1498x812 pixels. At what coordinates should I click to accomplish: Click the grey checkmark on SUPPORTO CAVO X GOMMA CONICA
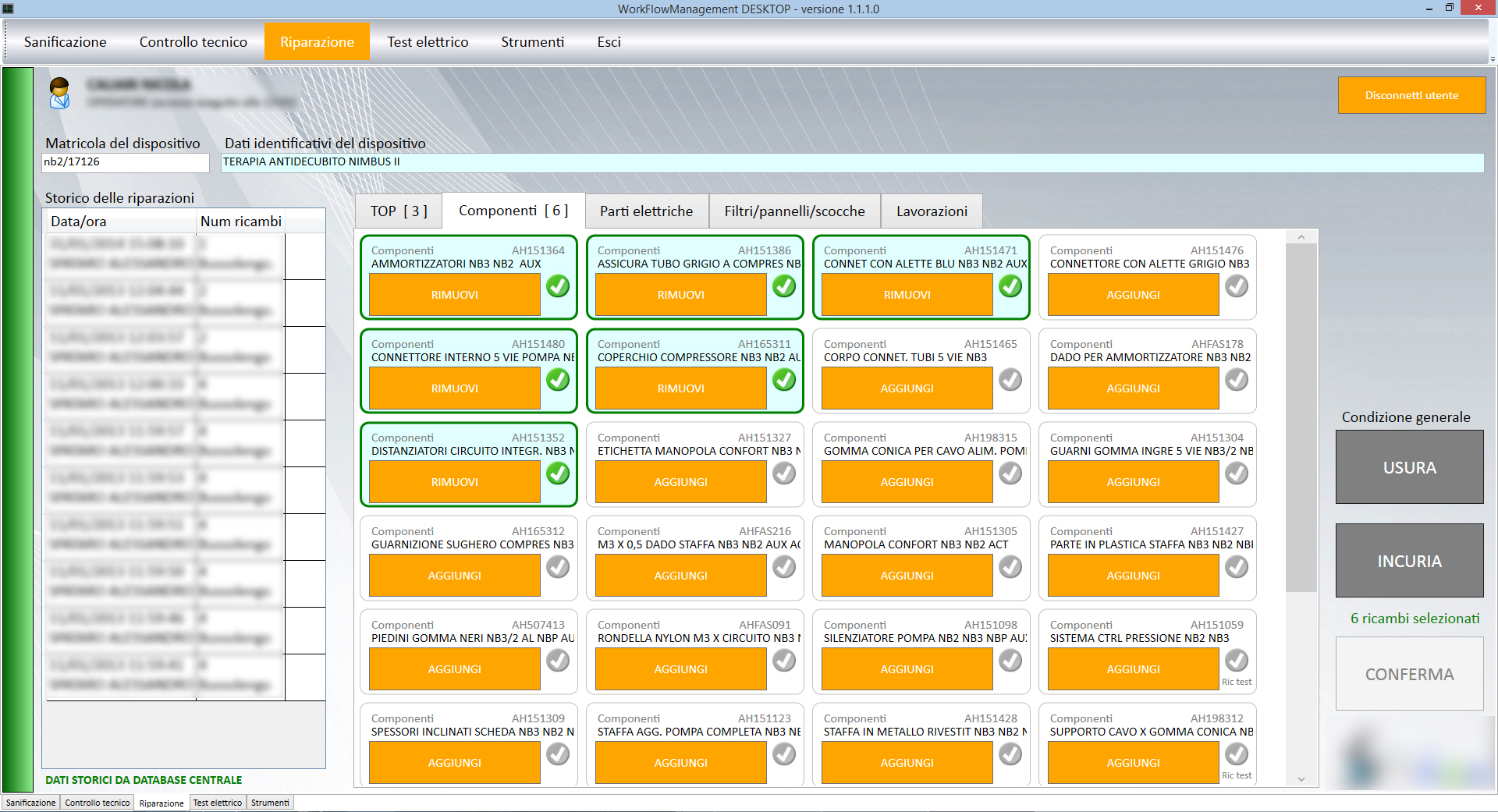tap(1237, 754)
